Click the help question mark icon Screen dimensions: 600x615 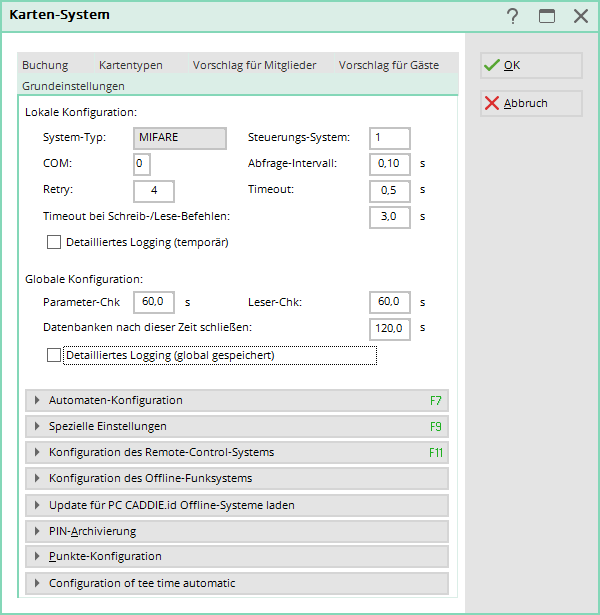pyautogui.click(x=513, y=16)
